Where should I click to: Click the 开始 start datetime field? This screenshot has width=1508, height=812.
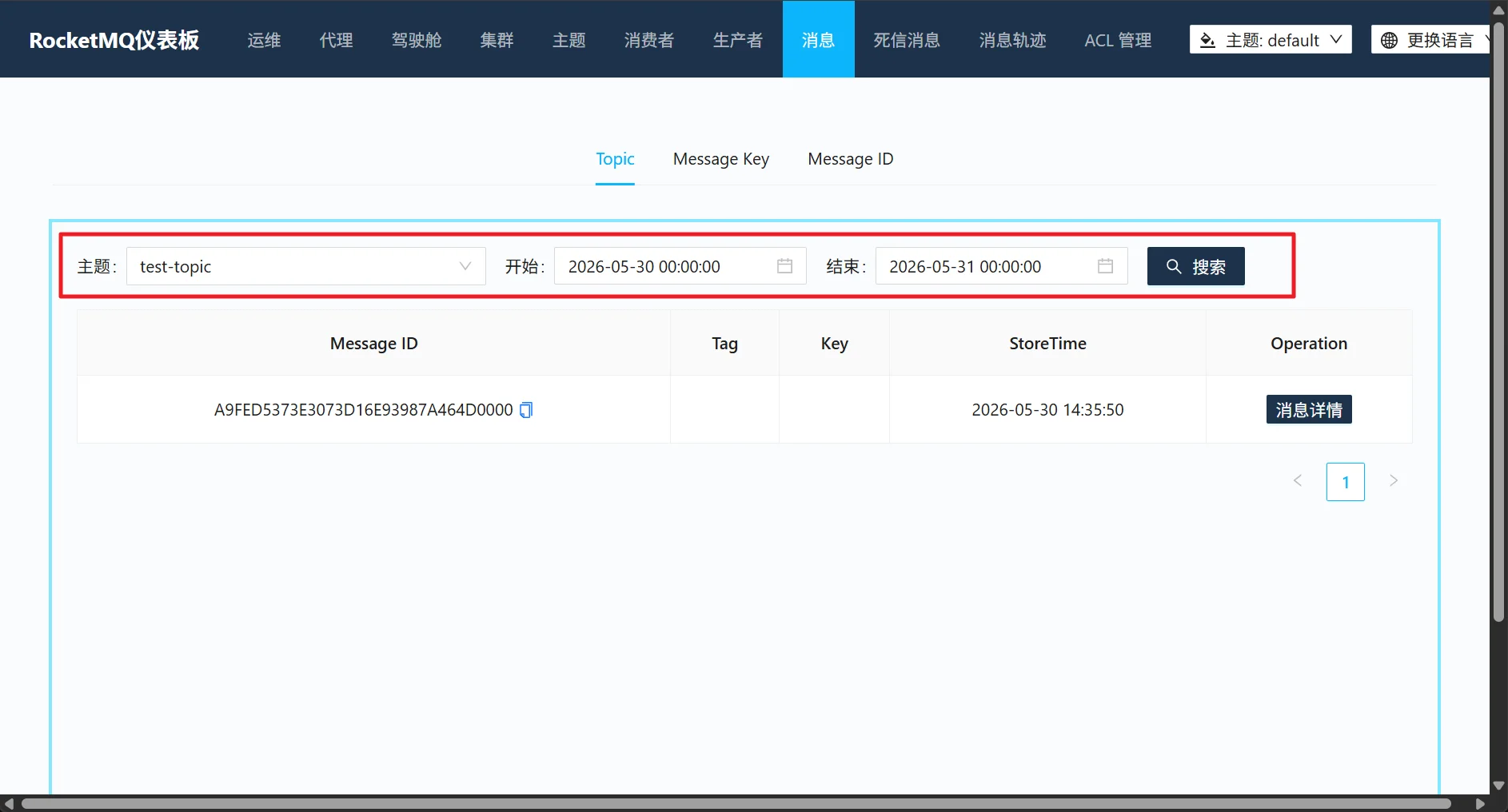pos(680,266)
